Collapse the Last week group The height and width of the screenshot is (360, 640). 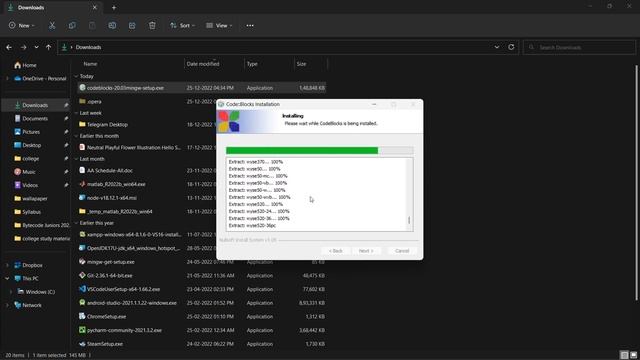[x=76, y=113]
